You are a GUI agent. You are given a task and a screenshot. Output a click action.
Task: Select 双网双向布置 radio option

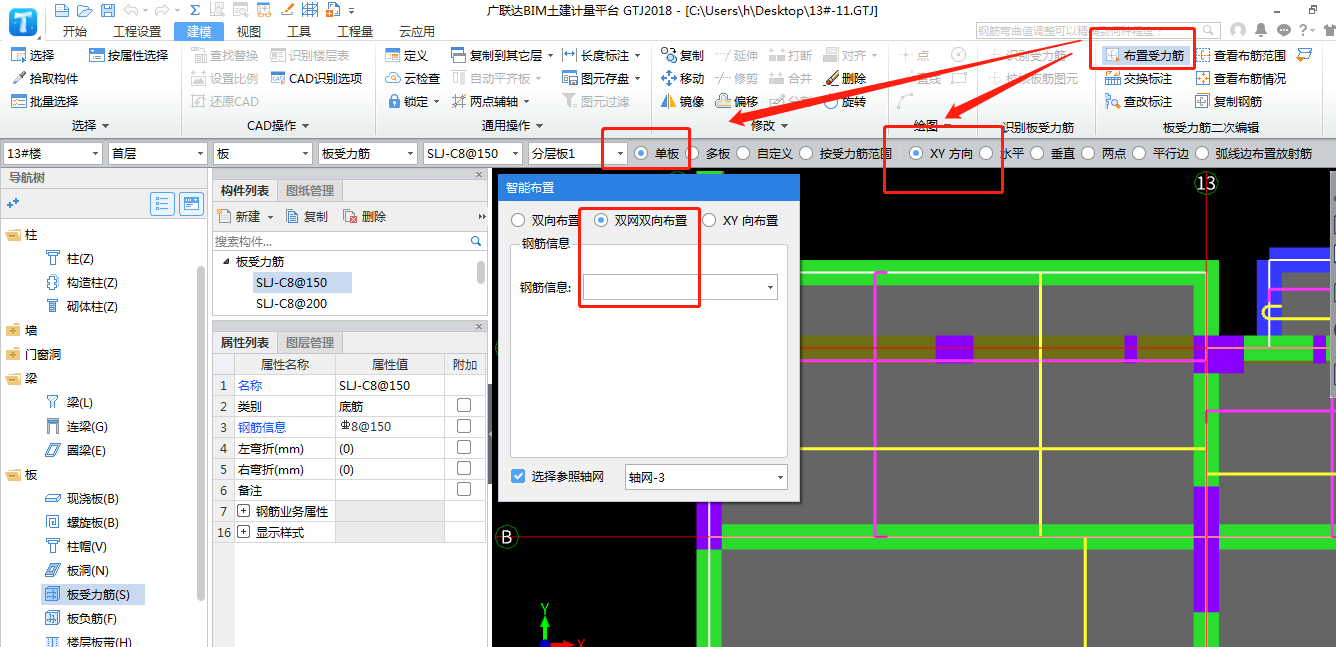[x=641, y=220]
